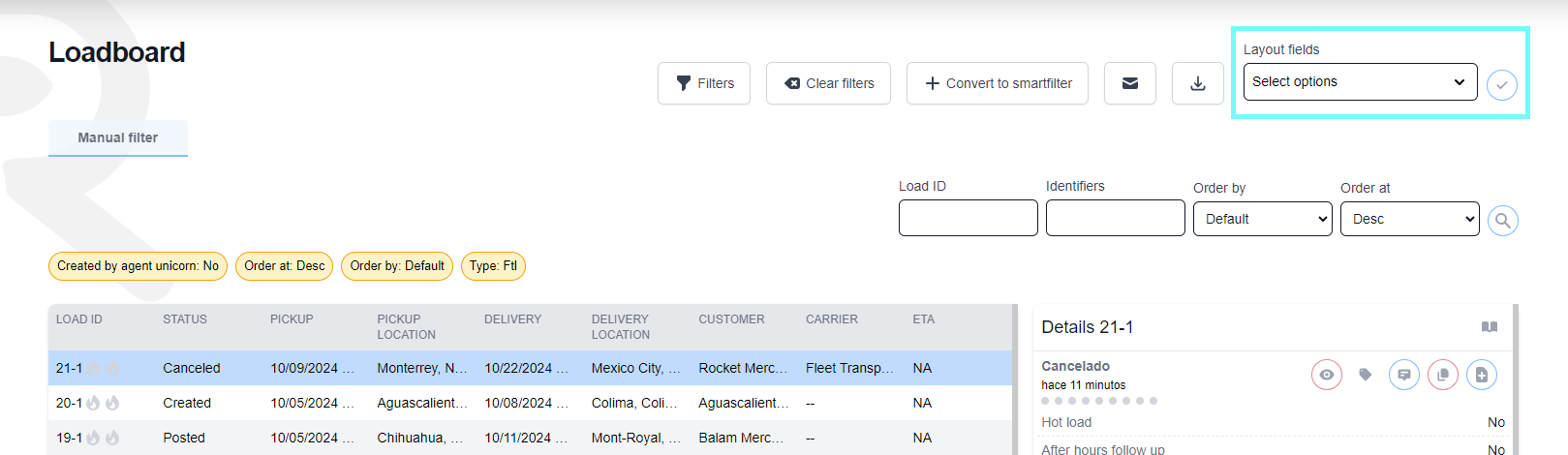Click the Mexico City delivery location cell
Screen dimensions: 1568x455
[x=636, y=368]
